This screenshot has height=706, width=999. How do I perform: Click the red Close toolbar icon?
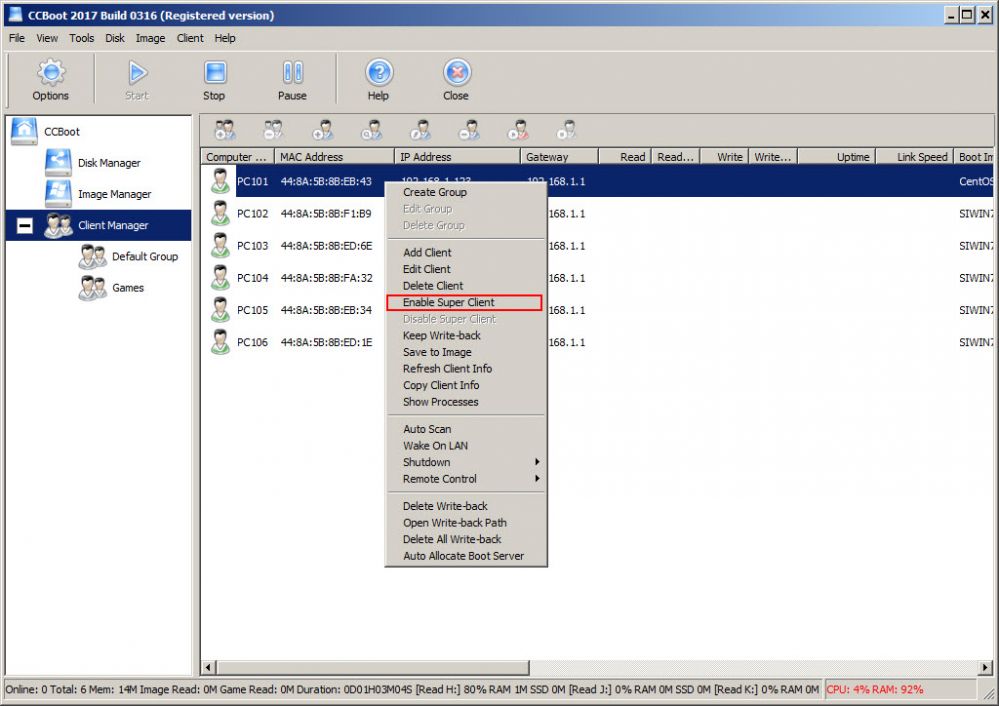(x=456, y=80)
